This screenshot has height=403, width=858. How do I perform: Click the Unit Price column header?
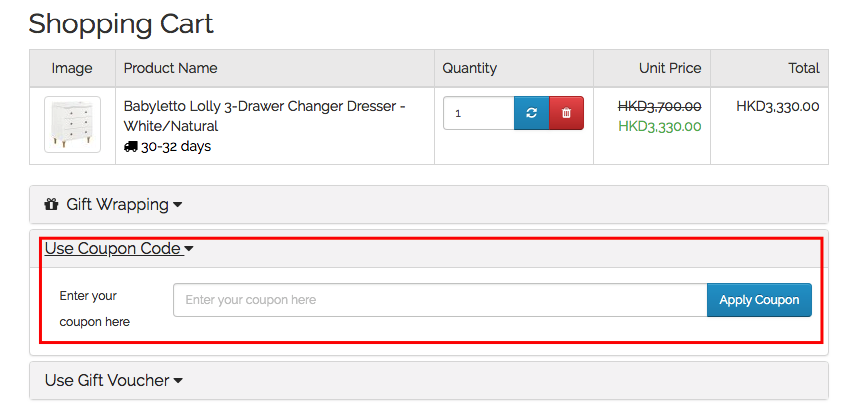coord(670,68)
